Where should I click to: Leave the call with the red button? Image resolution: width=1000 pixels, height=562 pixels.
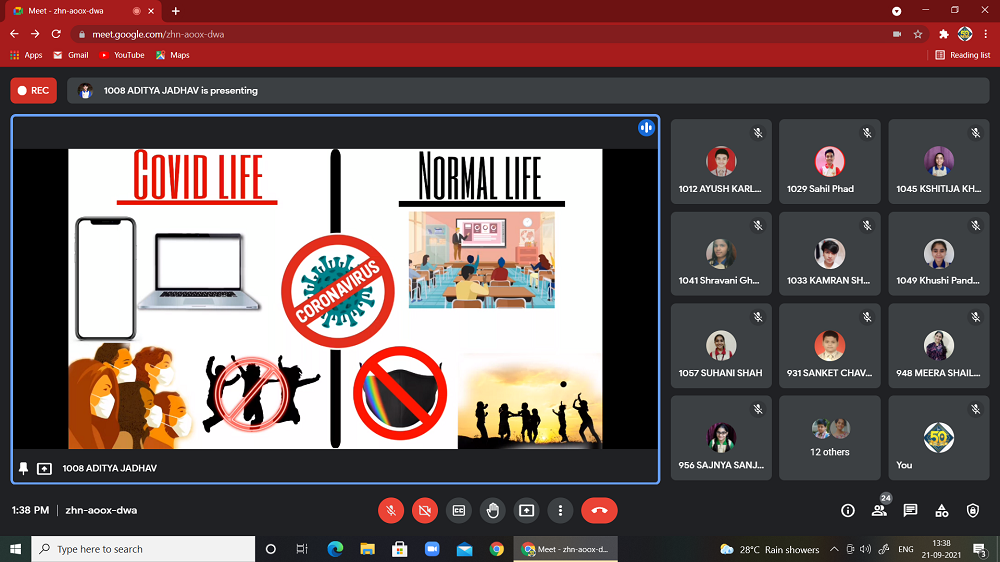(599, 510)
